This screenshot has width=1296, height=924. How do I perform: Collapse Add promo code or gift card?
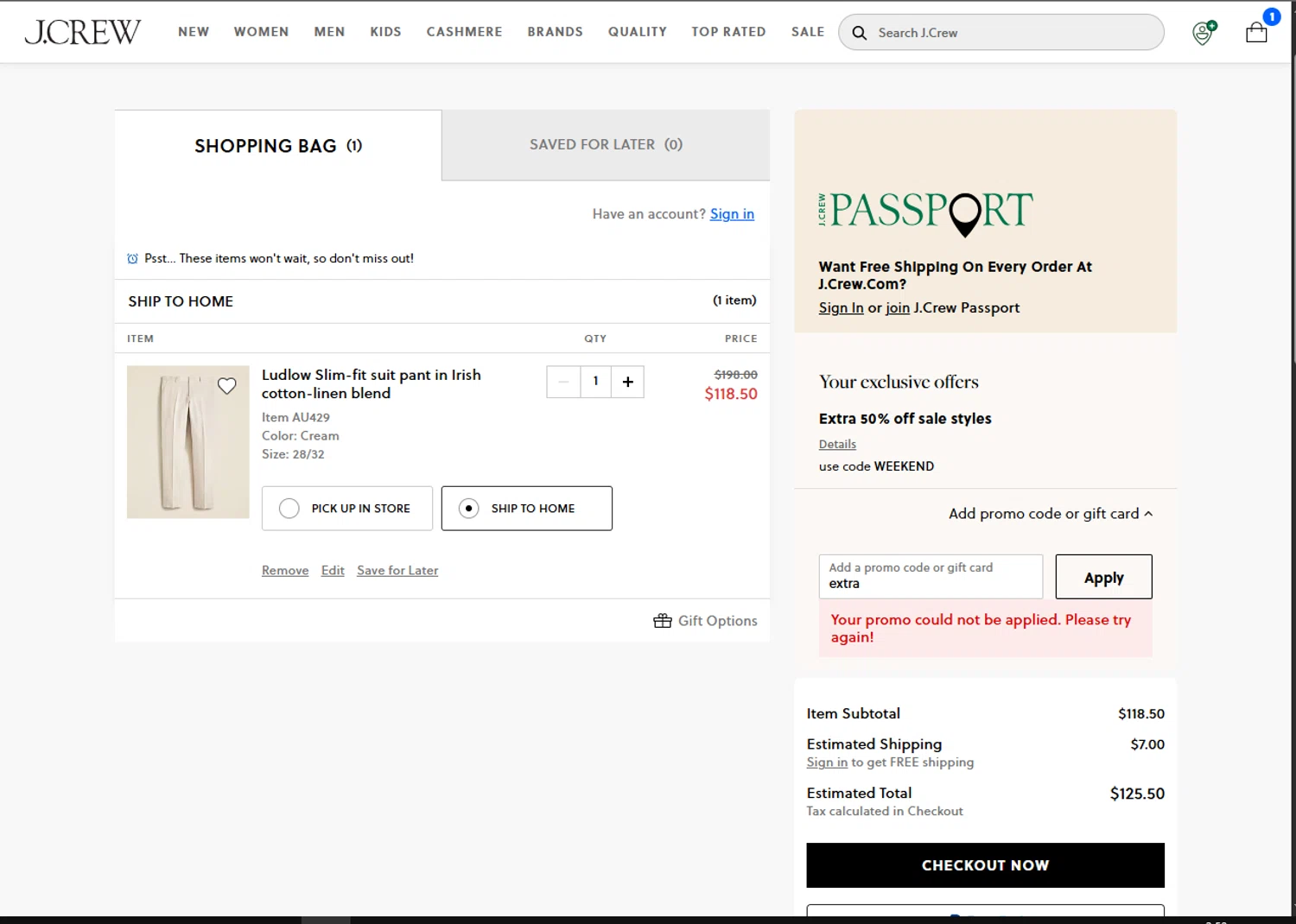tap(1051, 514)
